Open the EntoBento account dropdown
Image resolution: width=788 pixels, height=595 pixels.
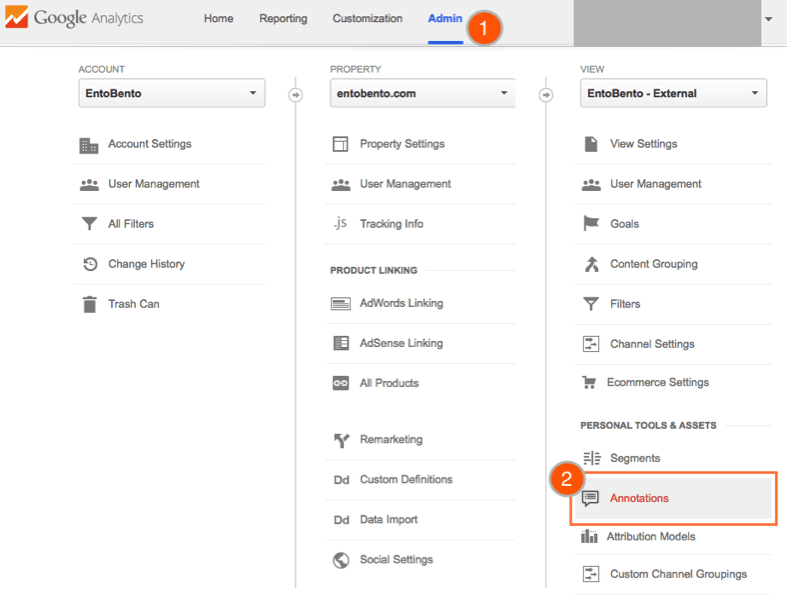click(x=172, y=93)
